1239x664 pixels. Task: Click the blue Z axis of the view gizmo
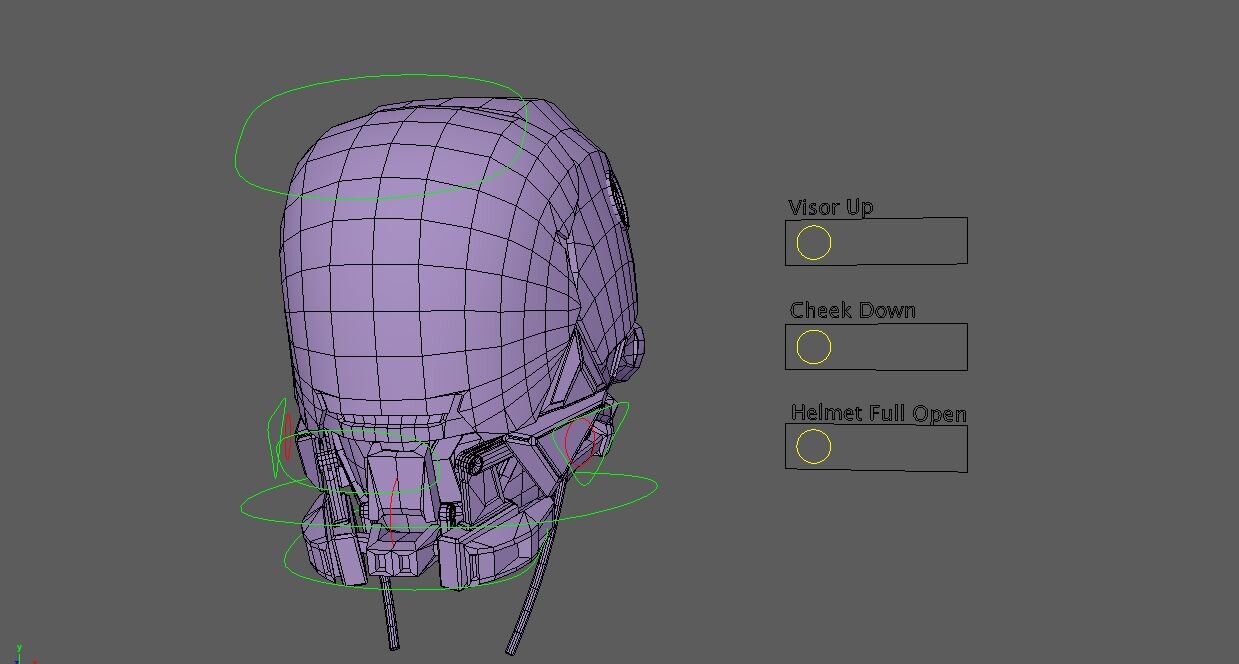point(16,663)
